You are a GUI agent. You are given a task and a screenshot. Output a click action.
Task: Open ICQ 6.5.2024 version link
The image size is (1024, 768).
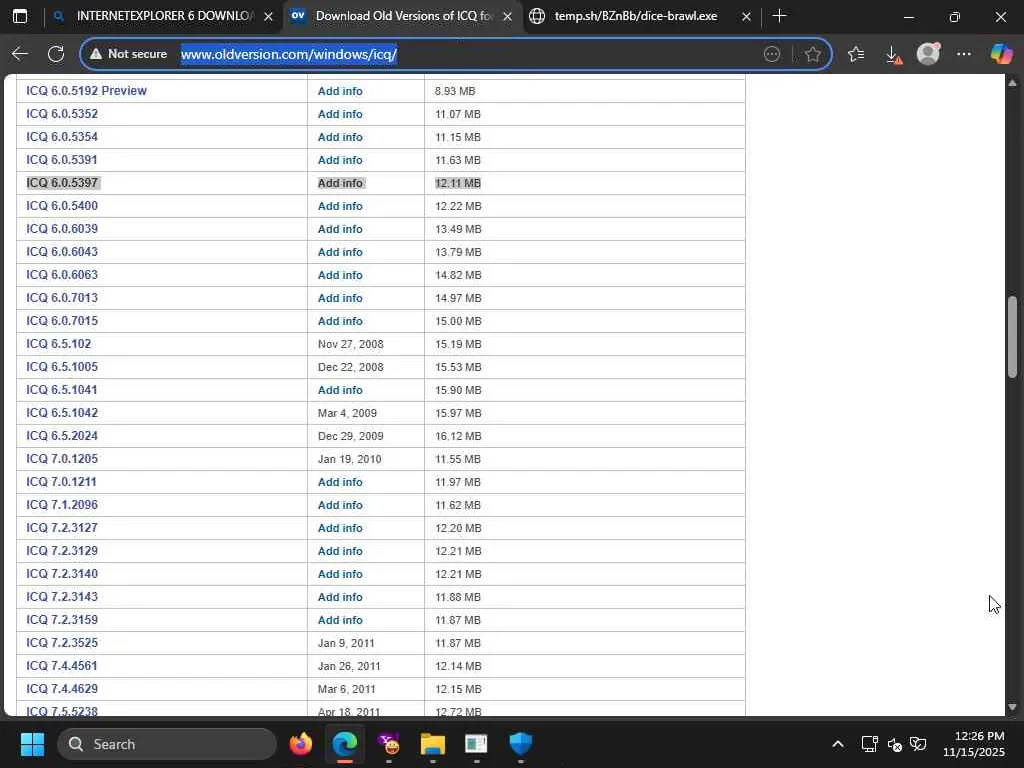pos(62,436)
